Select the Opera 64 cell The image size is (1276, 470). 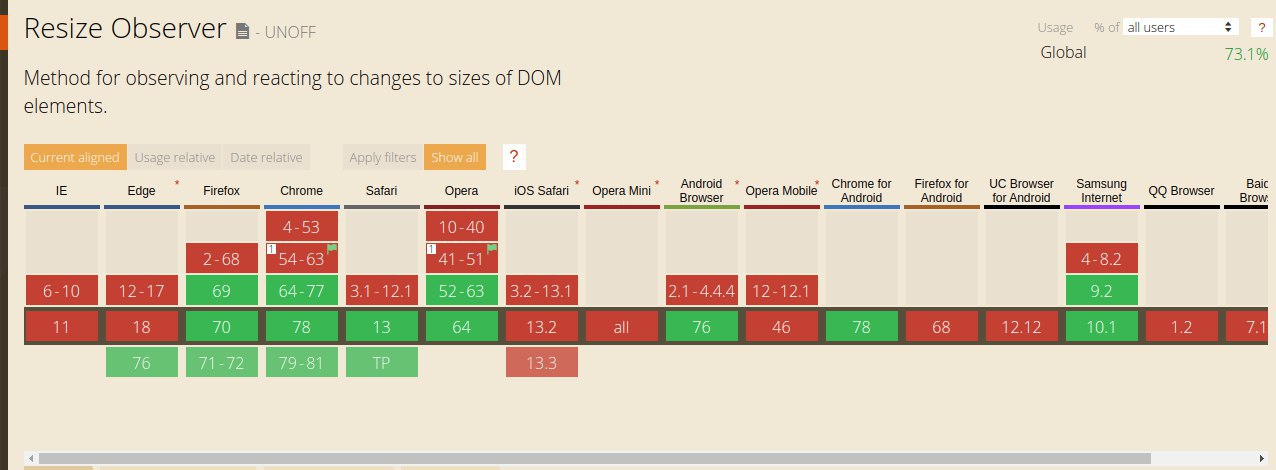[x=462, y=326]
